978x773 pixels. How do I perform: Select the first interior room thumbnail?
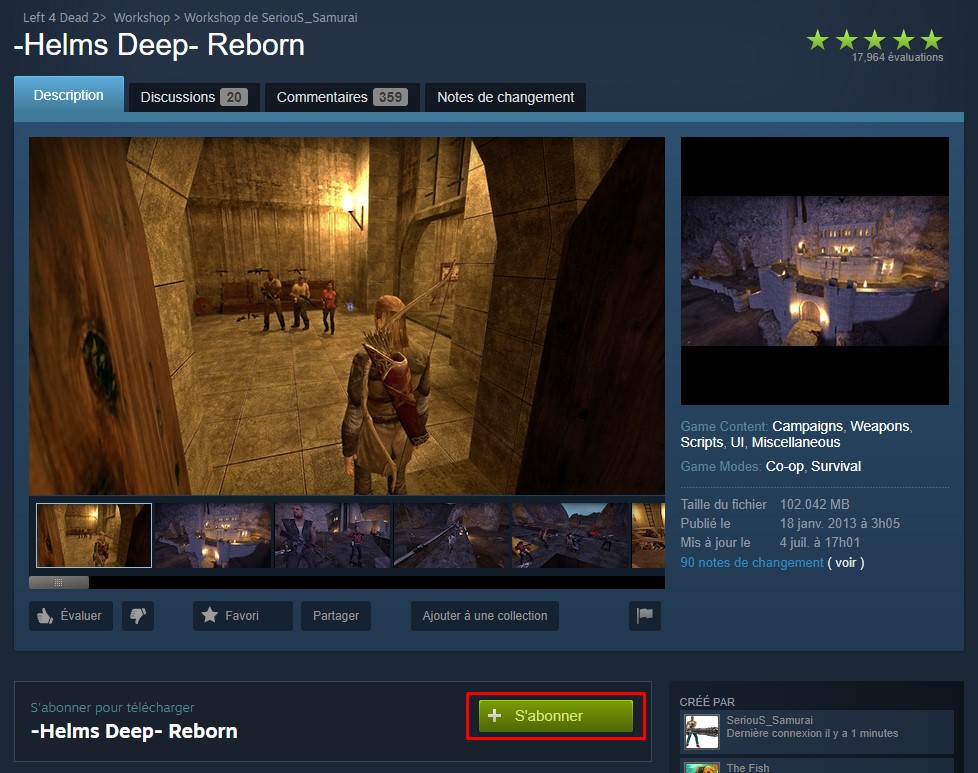(x=94, y=535)
